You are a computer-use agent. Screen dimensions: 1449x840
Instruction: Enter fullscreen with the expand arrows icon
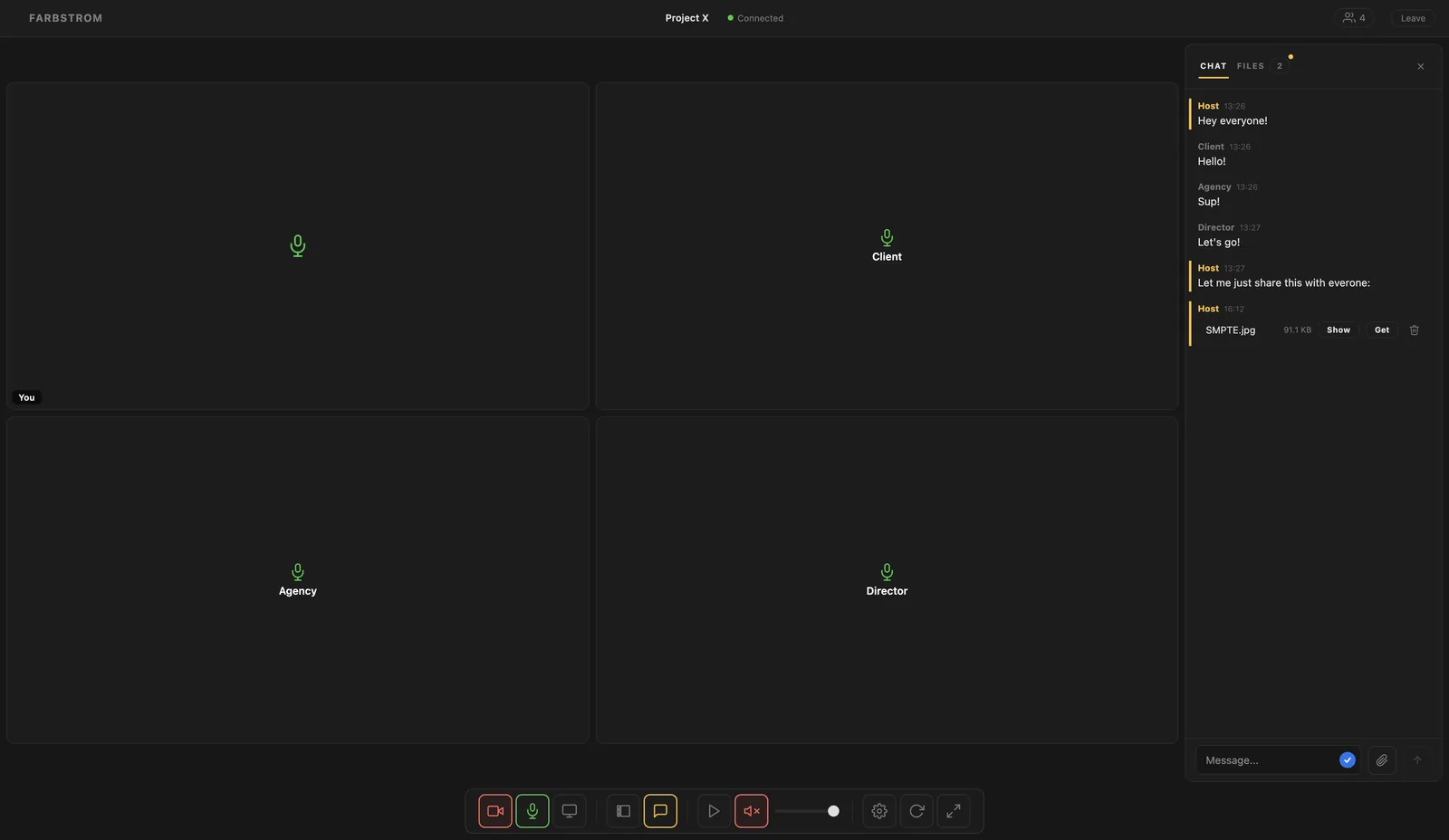pos(954,811)
